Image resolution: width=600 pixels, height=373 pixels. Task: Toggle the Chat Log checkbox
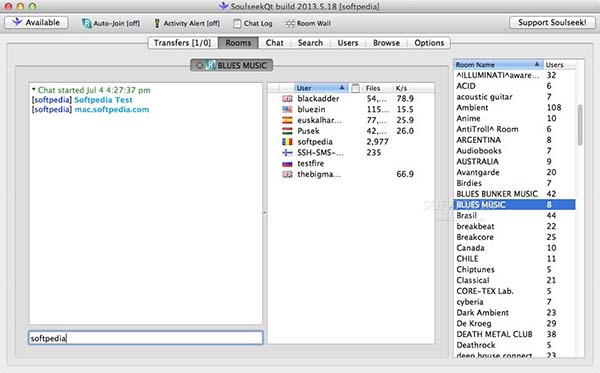pyautogui.click(x=237, y=23)
